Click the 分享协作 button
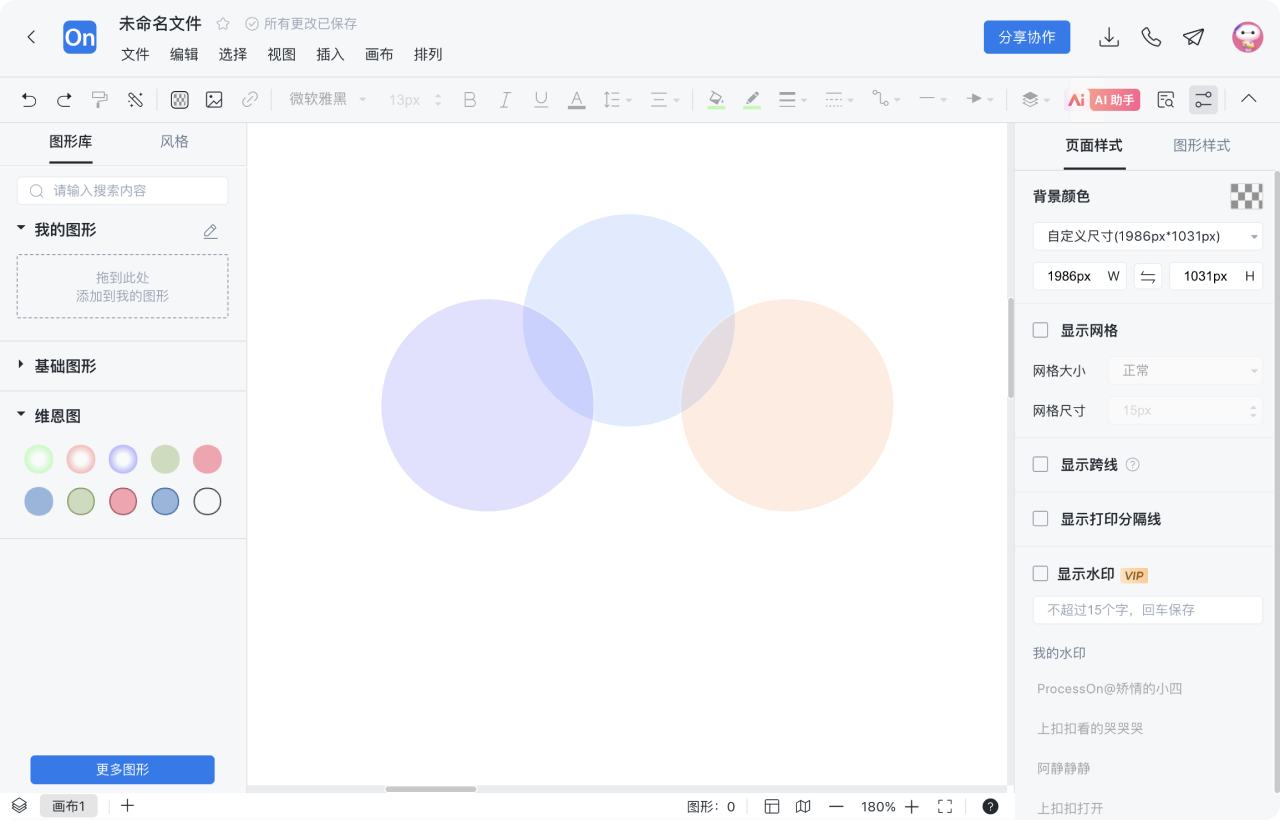The image size is (1280, 820). [x=1027, y=37]
